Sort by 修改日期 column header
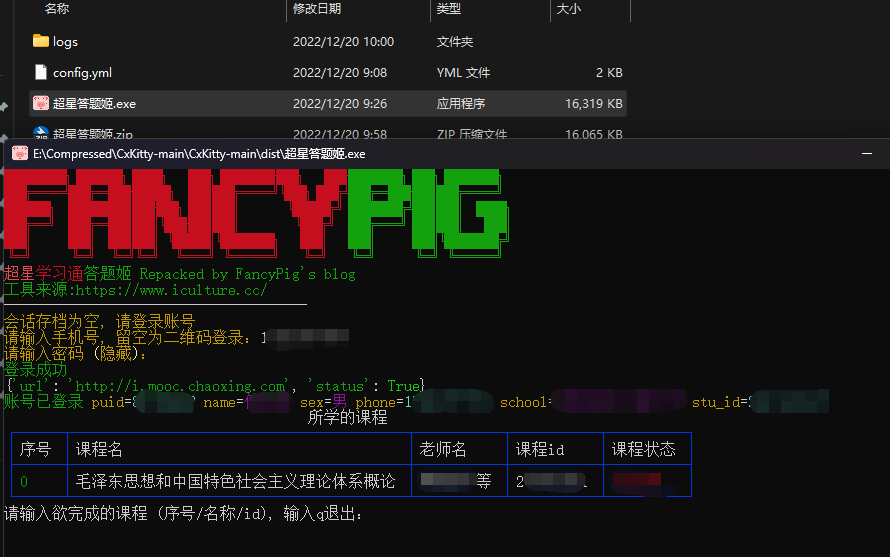The height and width of the screenshot is (557, 890). click(317, 9)
